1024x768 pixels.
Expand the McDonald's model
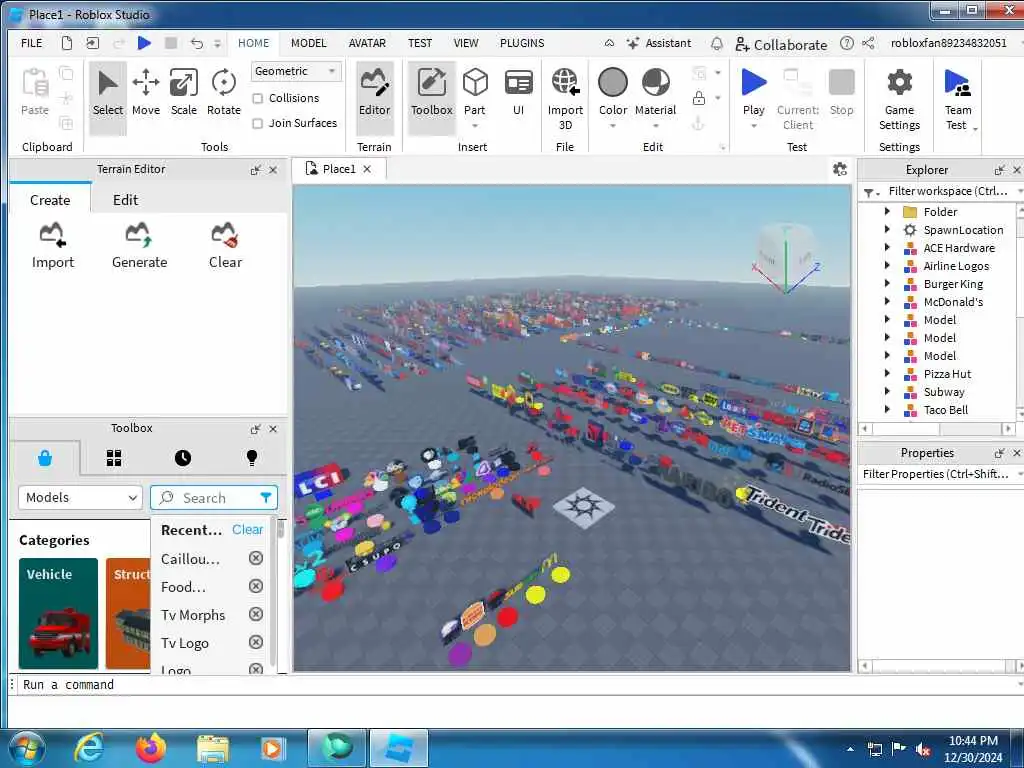point(887,302)
